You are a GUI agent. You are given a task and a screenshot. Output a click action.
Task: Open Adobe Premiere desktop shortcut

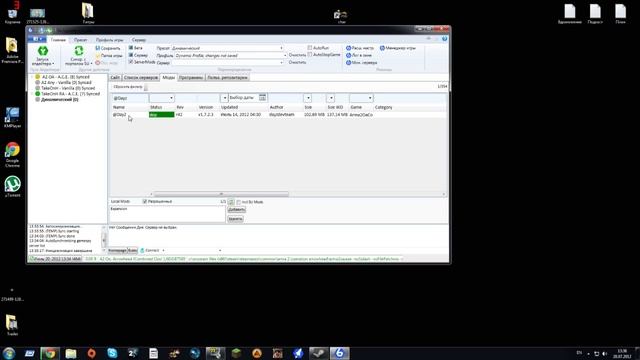[12, 50]
